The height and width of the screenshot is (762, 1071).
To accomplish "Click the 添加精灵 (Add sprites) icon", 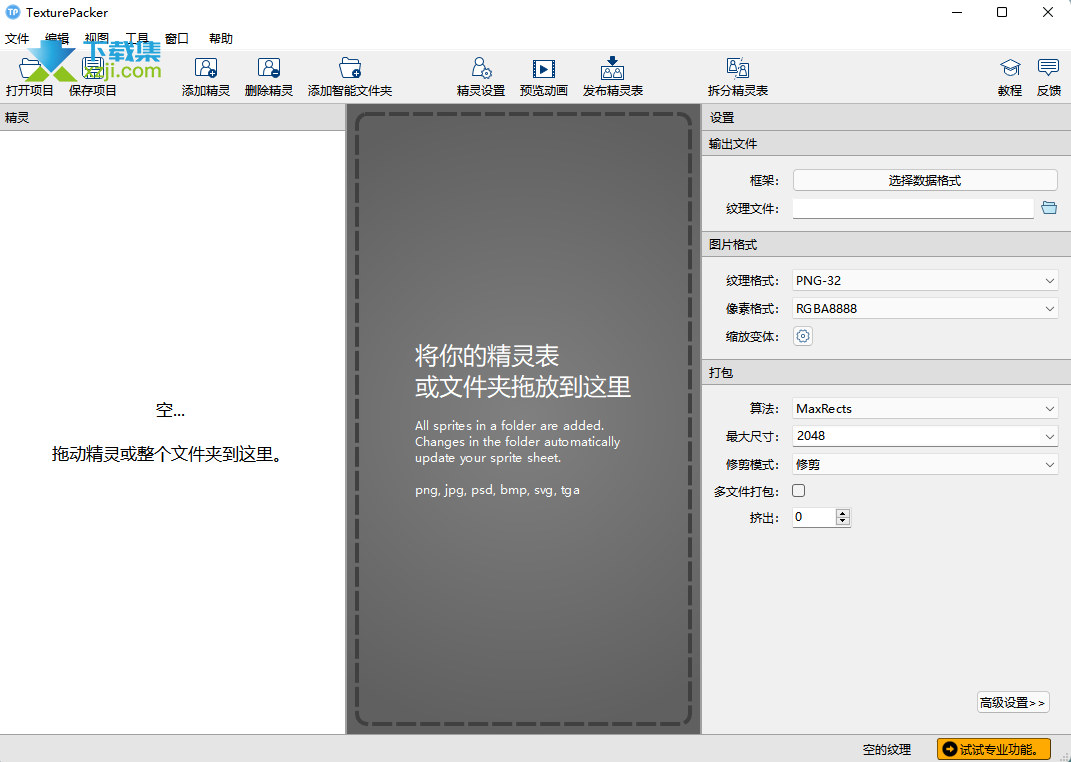I will [206, 68].
